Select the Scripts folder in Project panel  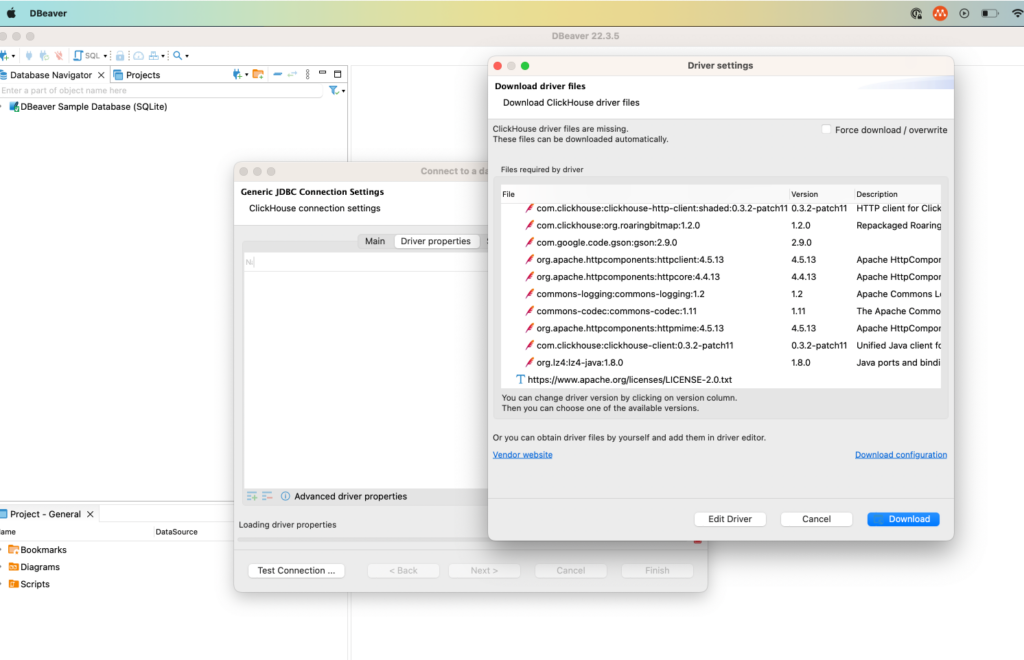tap(29, 584)
